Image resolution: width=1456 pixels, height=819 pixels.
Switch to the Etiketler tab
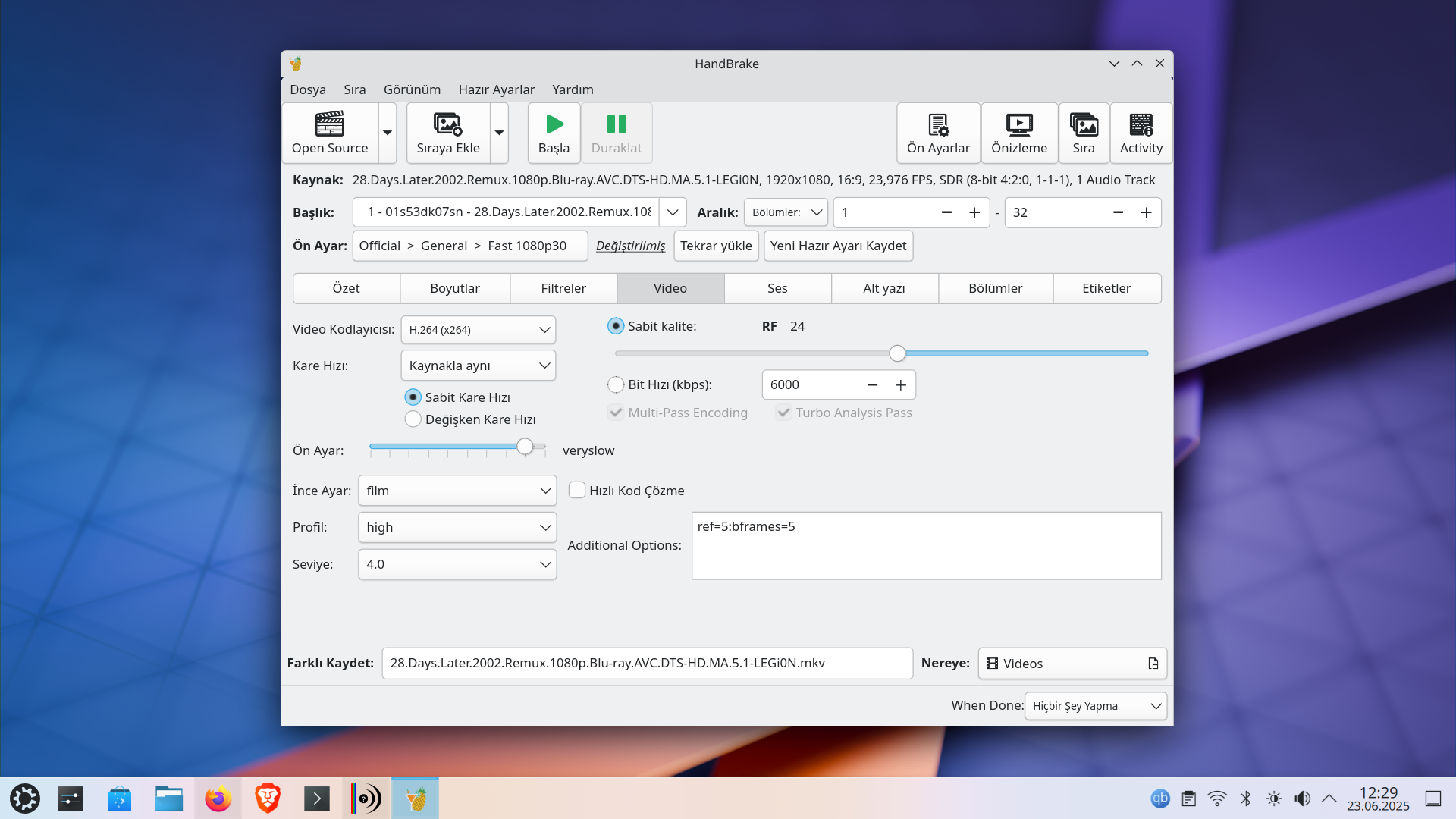pyautogui.click(x=1106, y=288)
